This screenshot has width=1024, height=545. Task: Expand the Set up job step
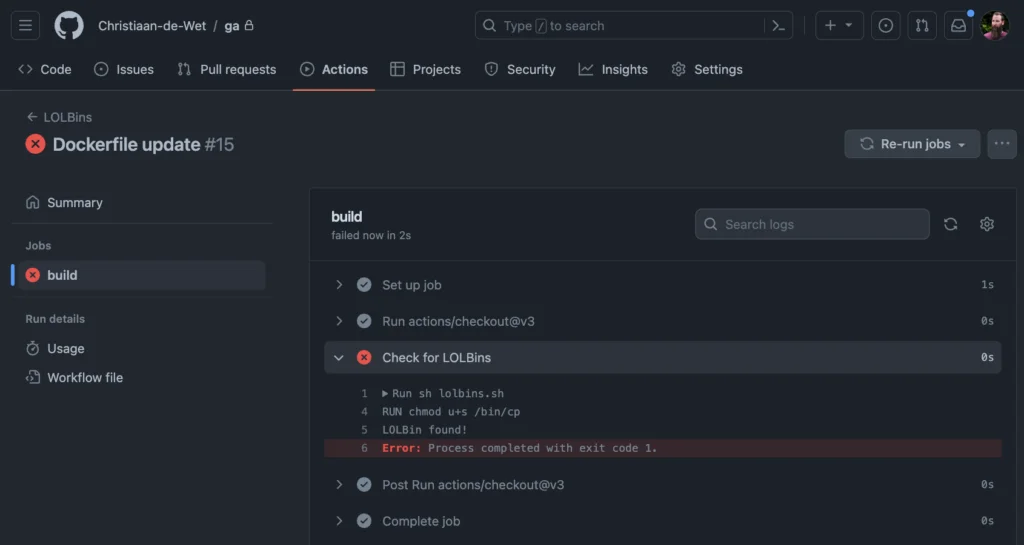pyautogui.click(x=339, y=285)
